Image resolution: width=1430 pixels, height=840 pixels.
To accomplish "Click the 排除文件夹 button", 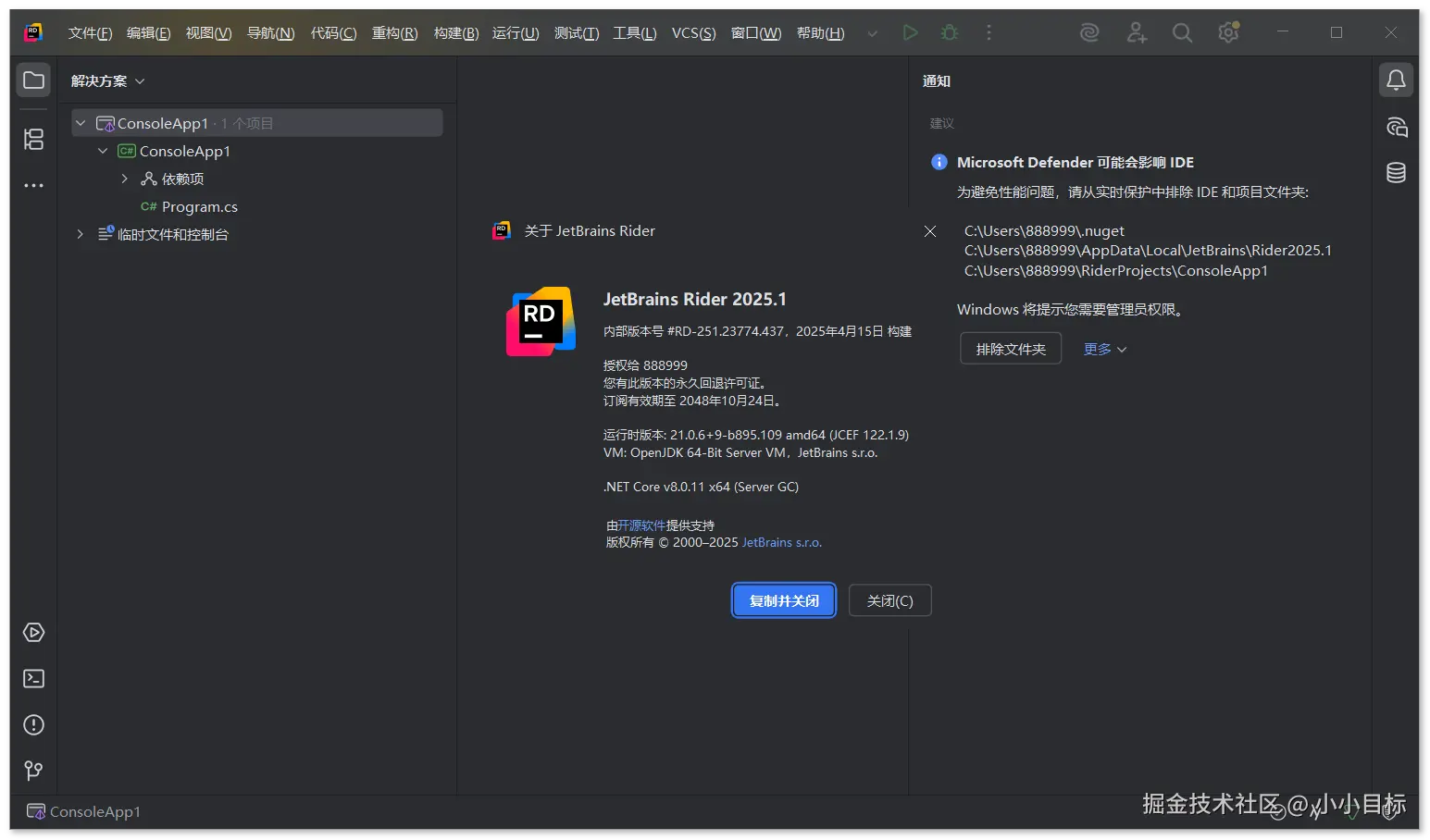I will 1011,349.
